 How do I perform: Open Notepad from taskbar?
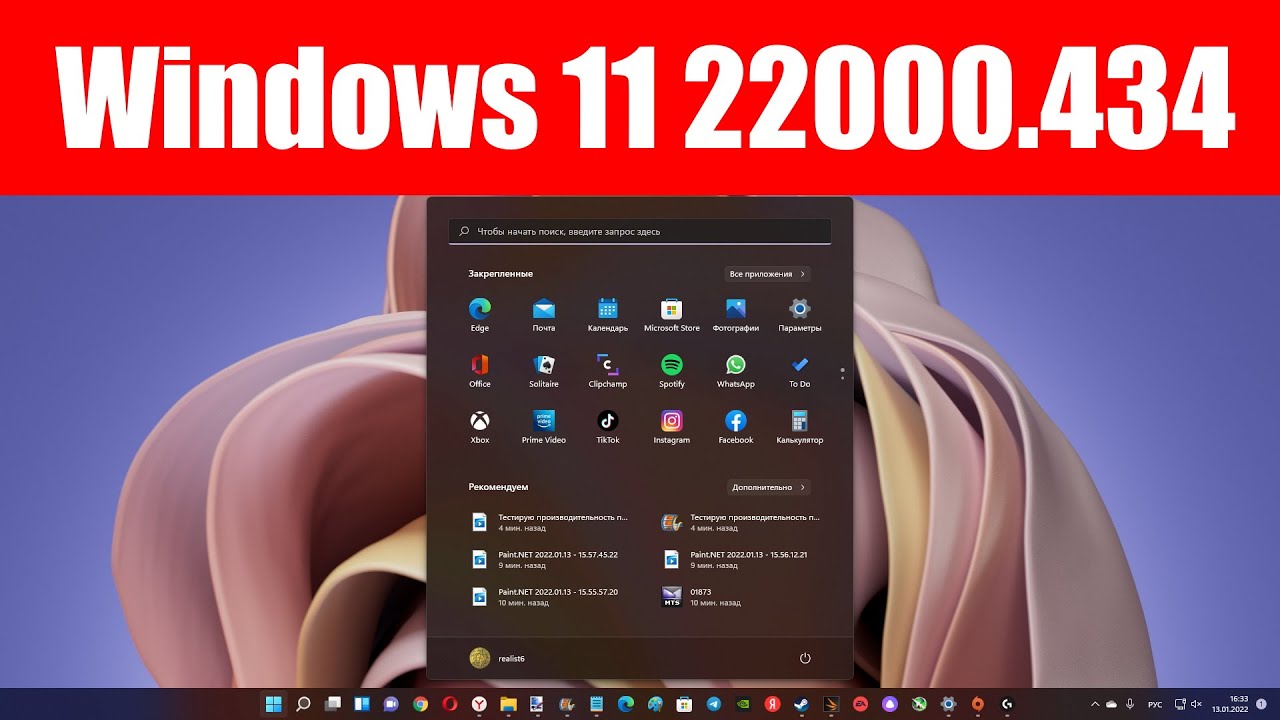click(596, 704)
